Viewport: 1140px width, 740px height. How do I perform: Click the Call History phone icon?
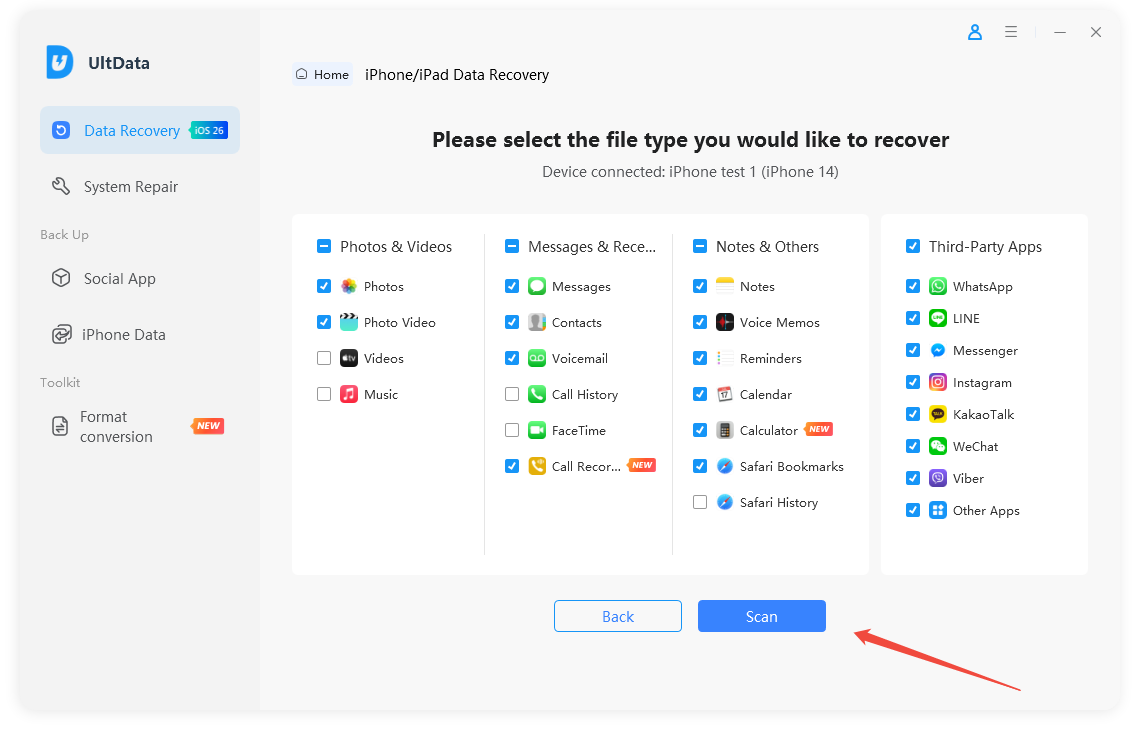click(537, 394)
